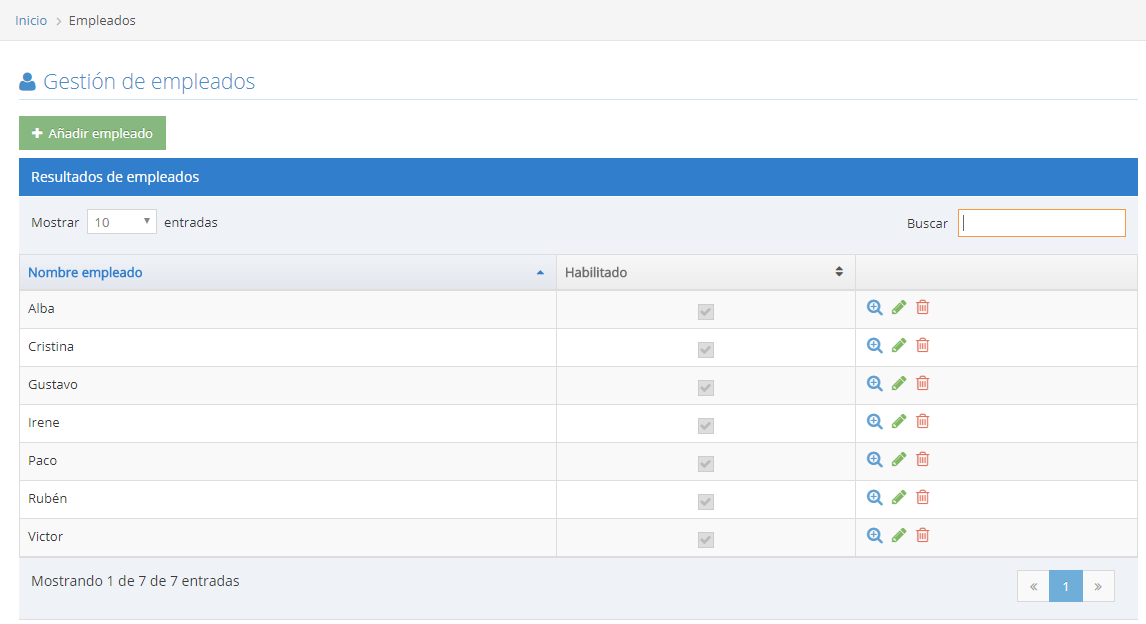Screen dimensions: 1146x624
Task: Click the Añadir empleado button
Action: [92, 133]
